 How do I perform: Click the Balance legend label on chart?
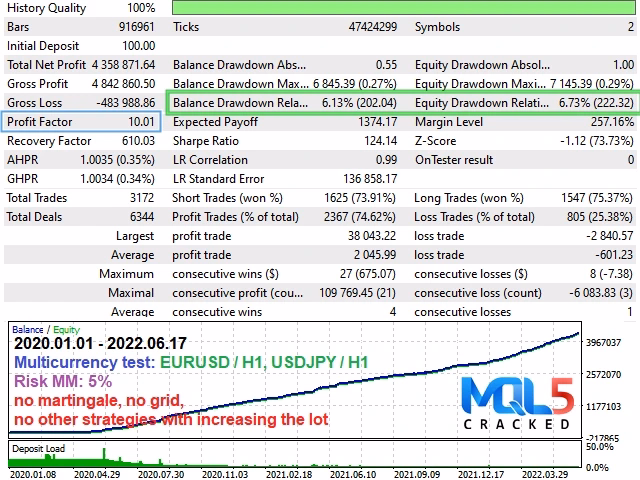(27, 329)
